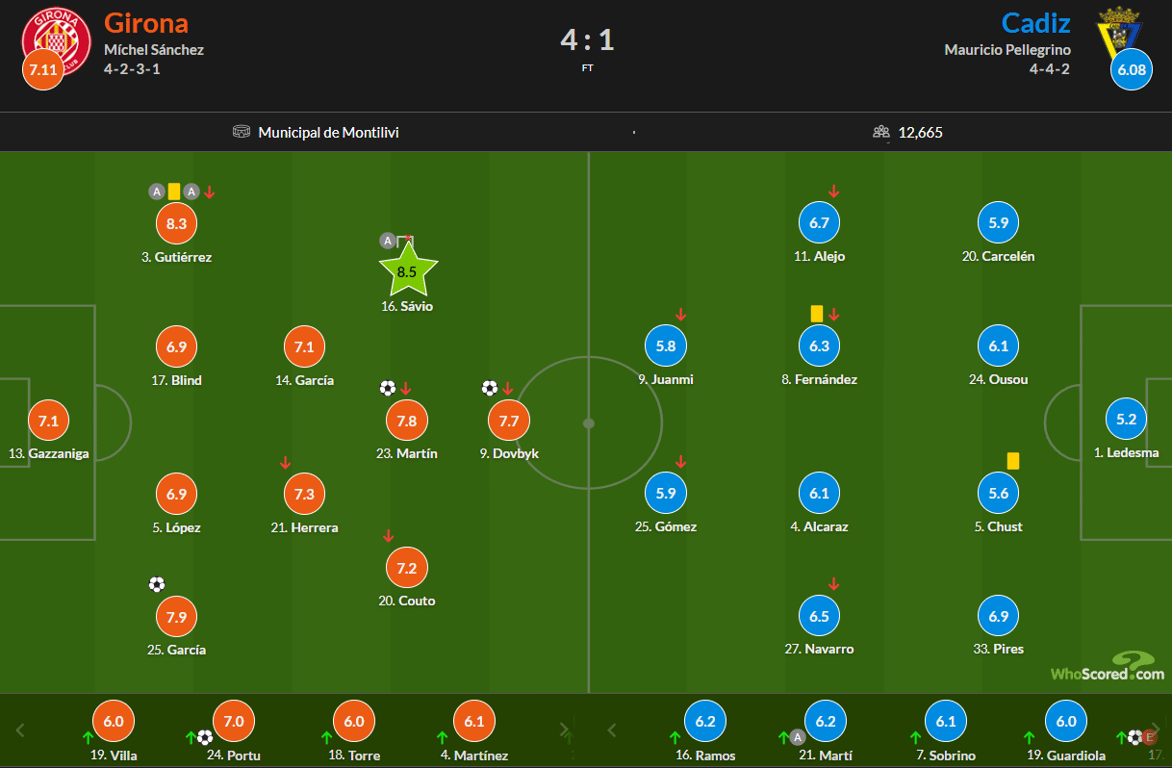Click the goal ball icon above Dovbyk
Image resolution: width=1172 pixels, height=768 pixels.
489,388
